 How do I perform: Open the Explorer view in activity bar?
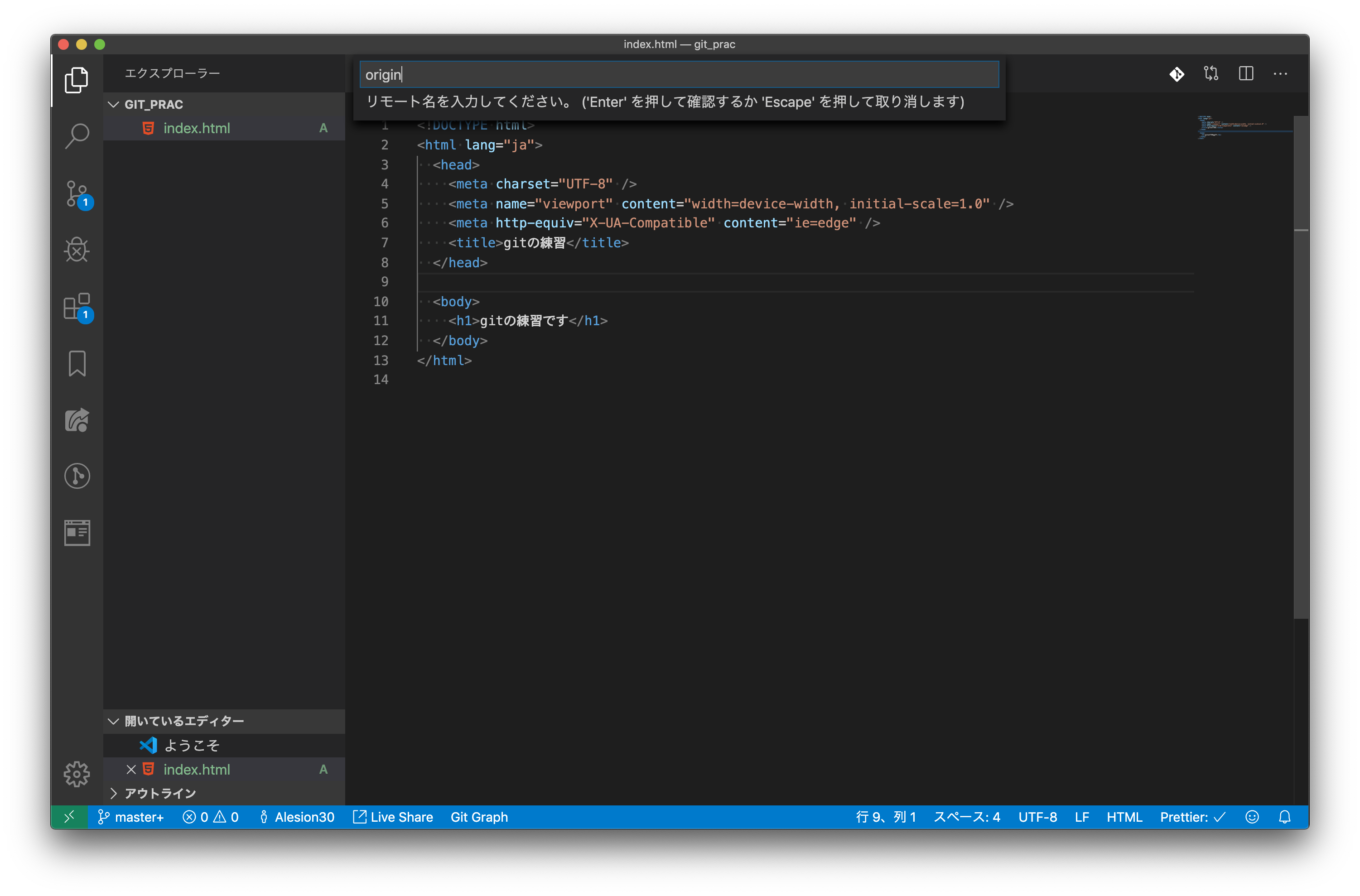click(x=77, y=80)
